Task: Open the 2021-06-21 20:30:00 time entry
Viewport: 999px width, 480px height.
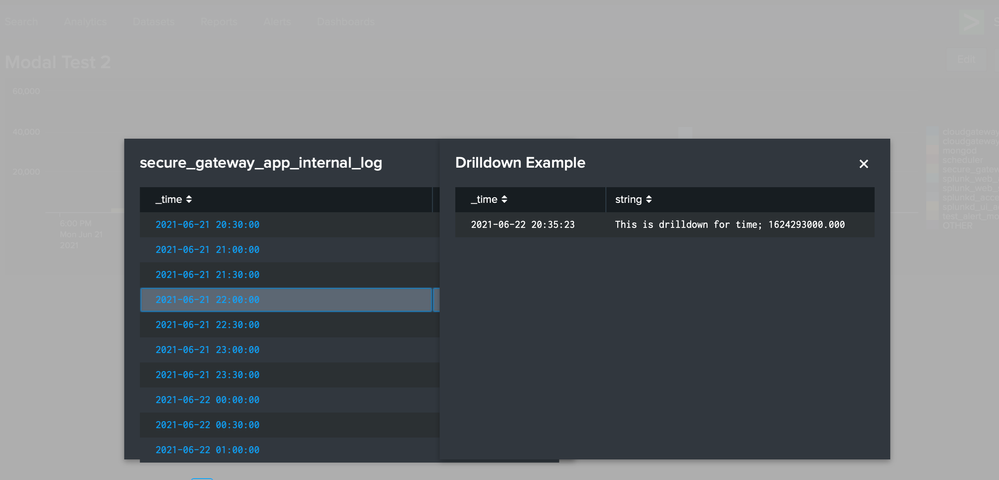Action: click(207, 225)
